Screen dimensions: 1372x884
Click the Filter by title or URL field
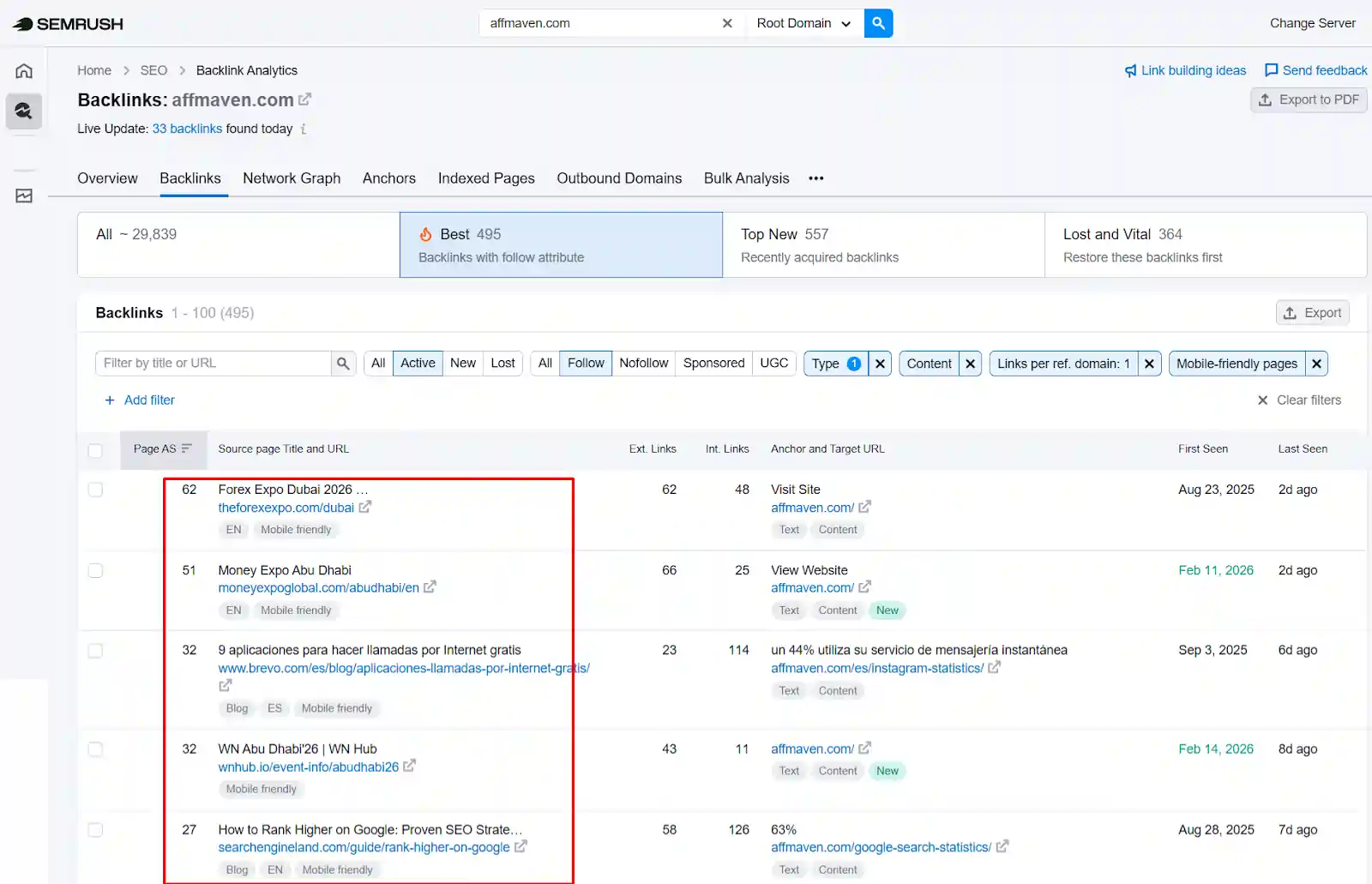[x=214, y=363]
